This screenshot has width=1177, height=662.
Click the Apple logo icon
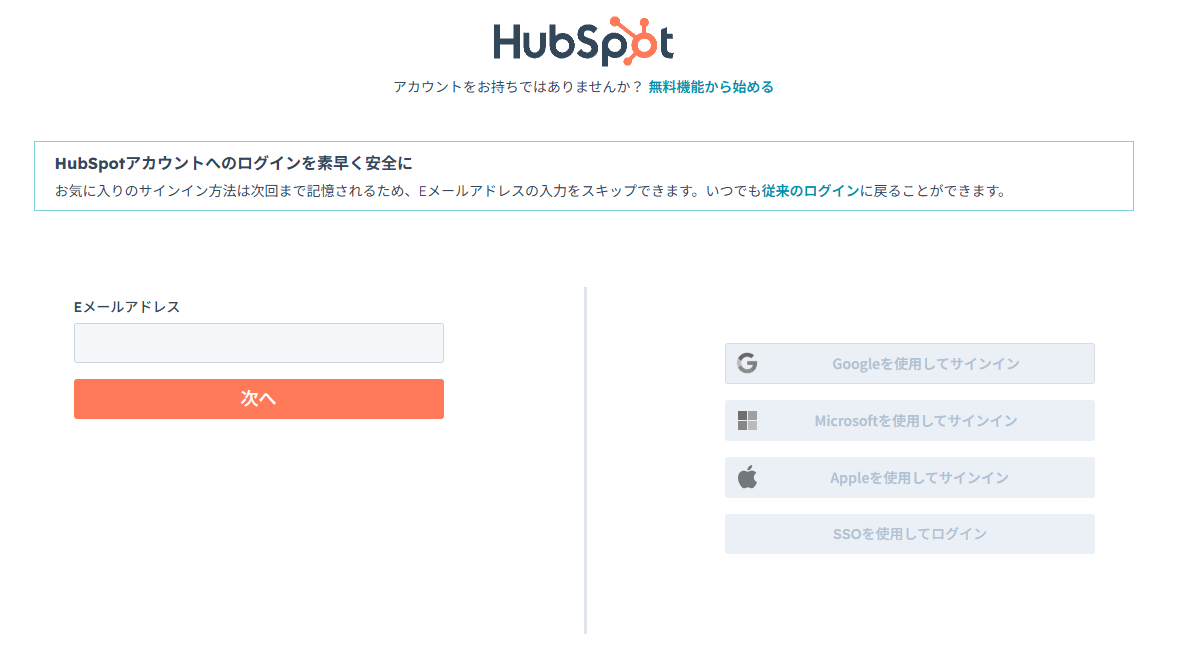747,477
